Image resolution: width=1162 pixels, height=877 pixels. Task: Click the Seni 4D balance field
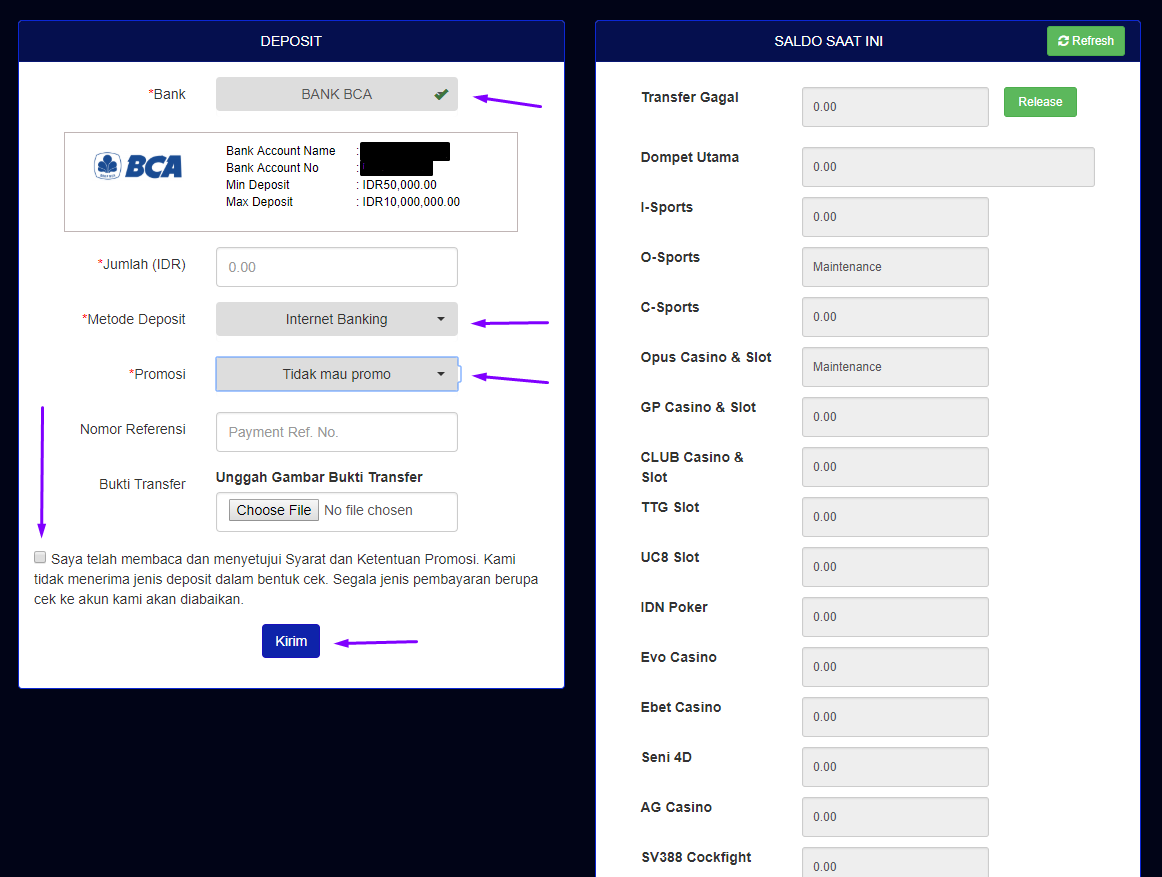(895, 767)
